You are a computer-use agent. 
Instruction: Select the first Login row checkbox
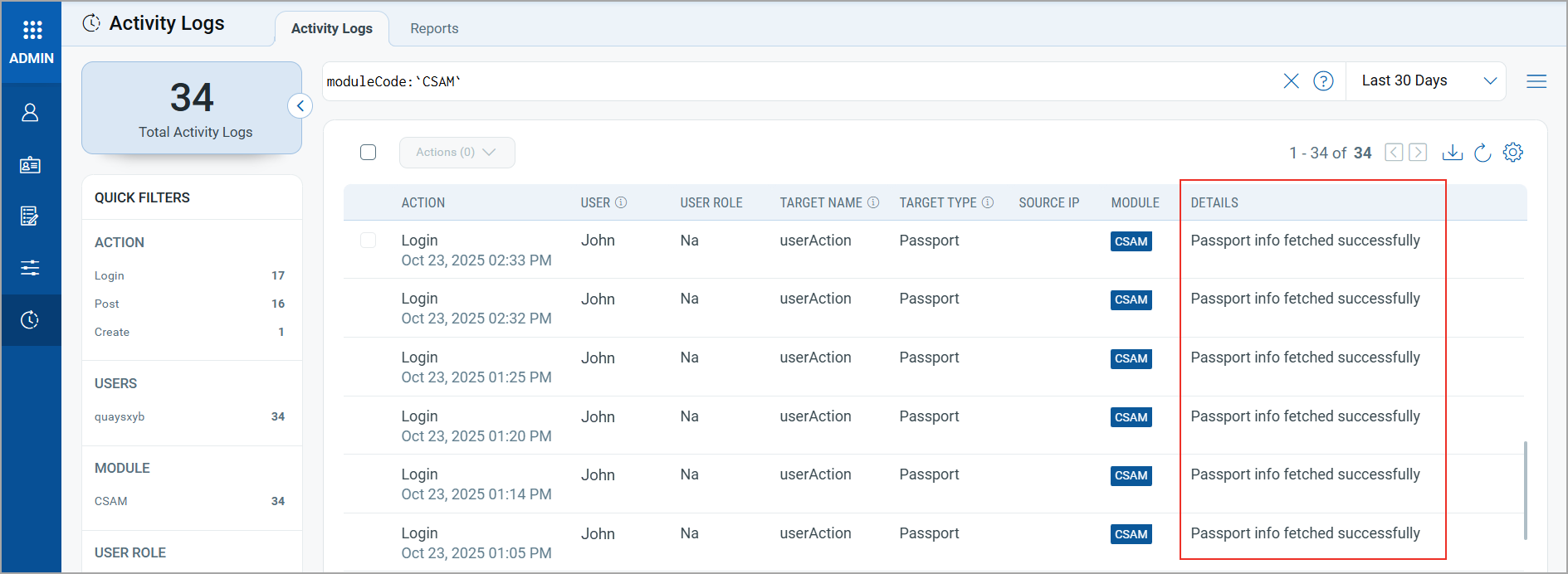pos(369,241)
